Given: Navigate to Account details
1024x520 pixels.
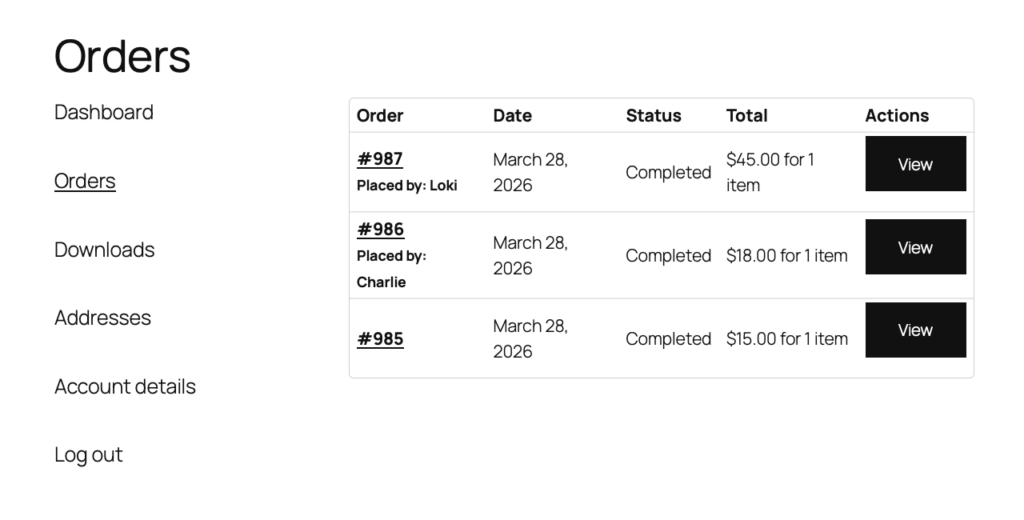Looking at the screenshot, I should (125, 386).
